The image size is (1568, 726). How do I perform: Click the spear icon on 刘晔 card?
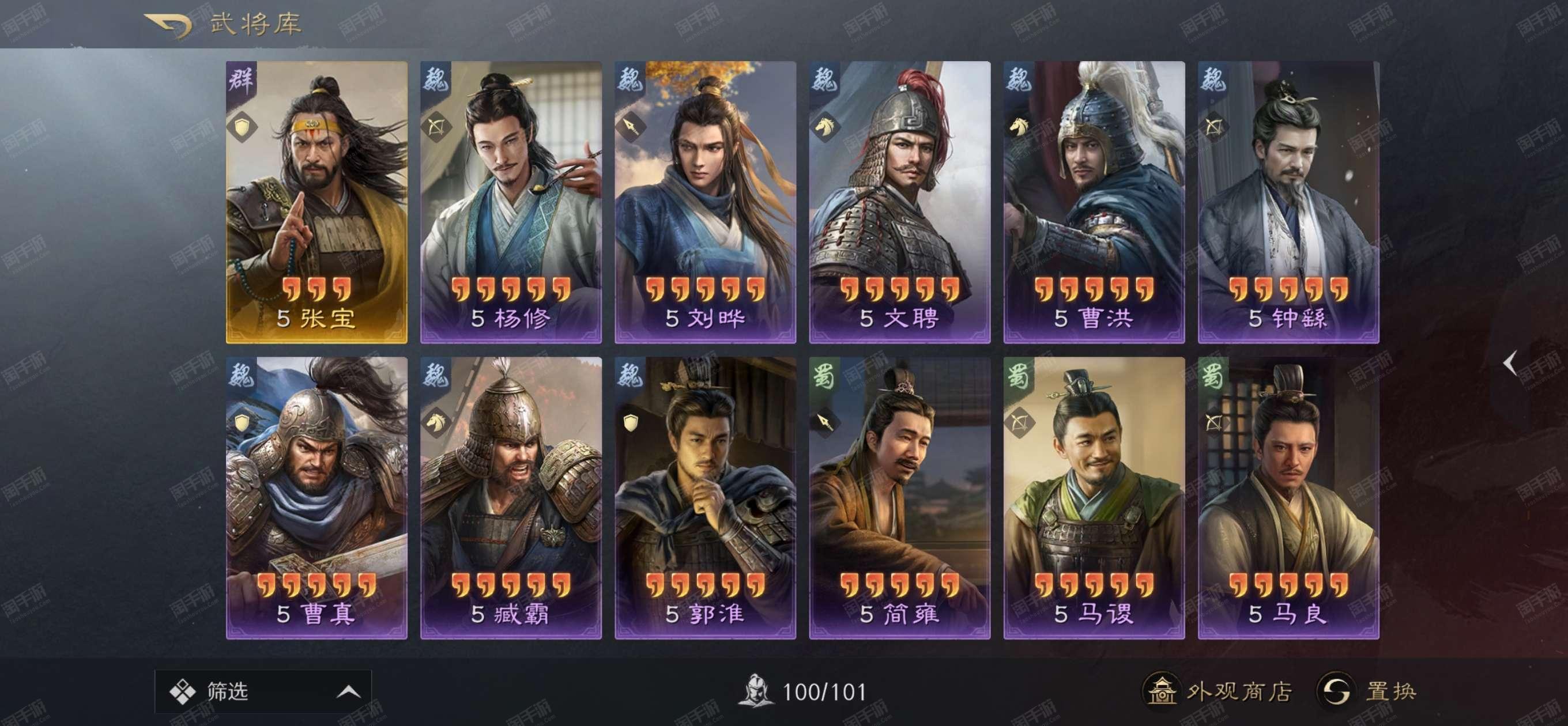(x=630, y=127)
